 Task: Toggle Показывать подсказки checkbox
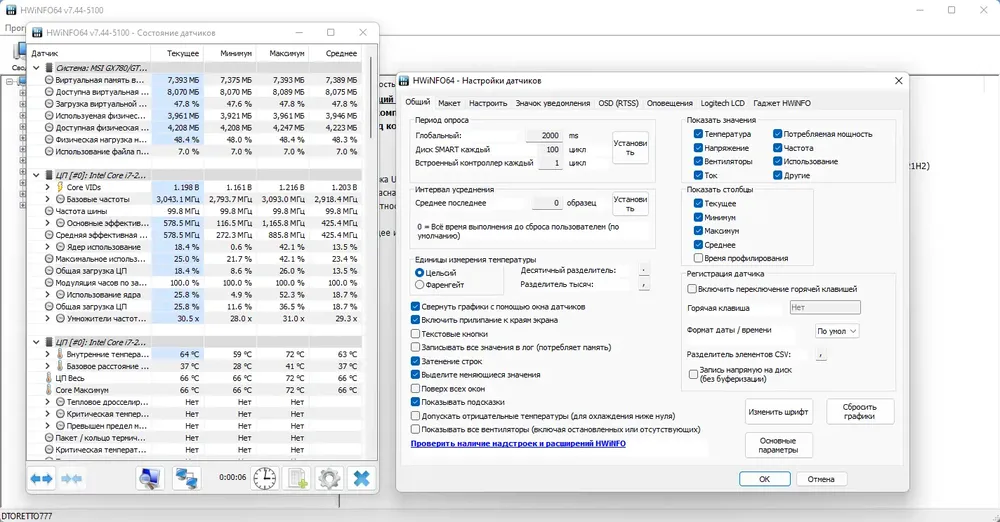click(x=415, y=402)
